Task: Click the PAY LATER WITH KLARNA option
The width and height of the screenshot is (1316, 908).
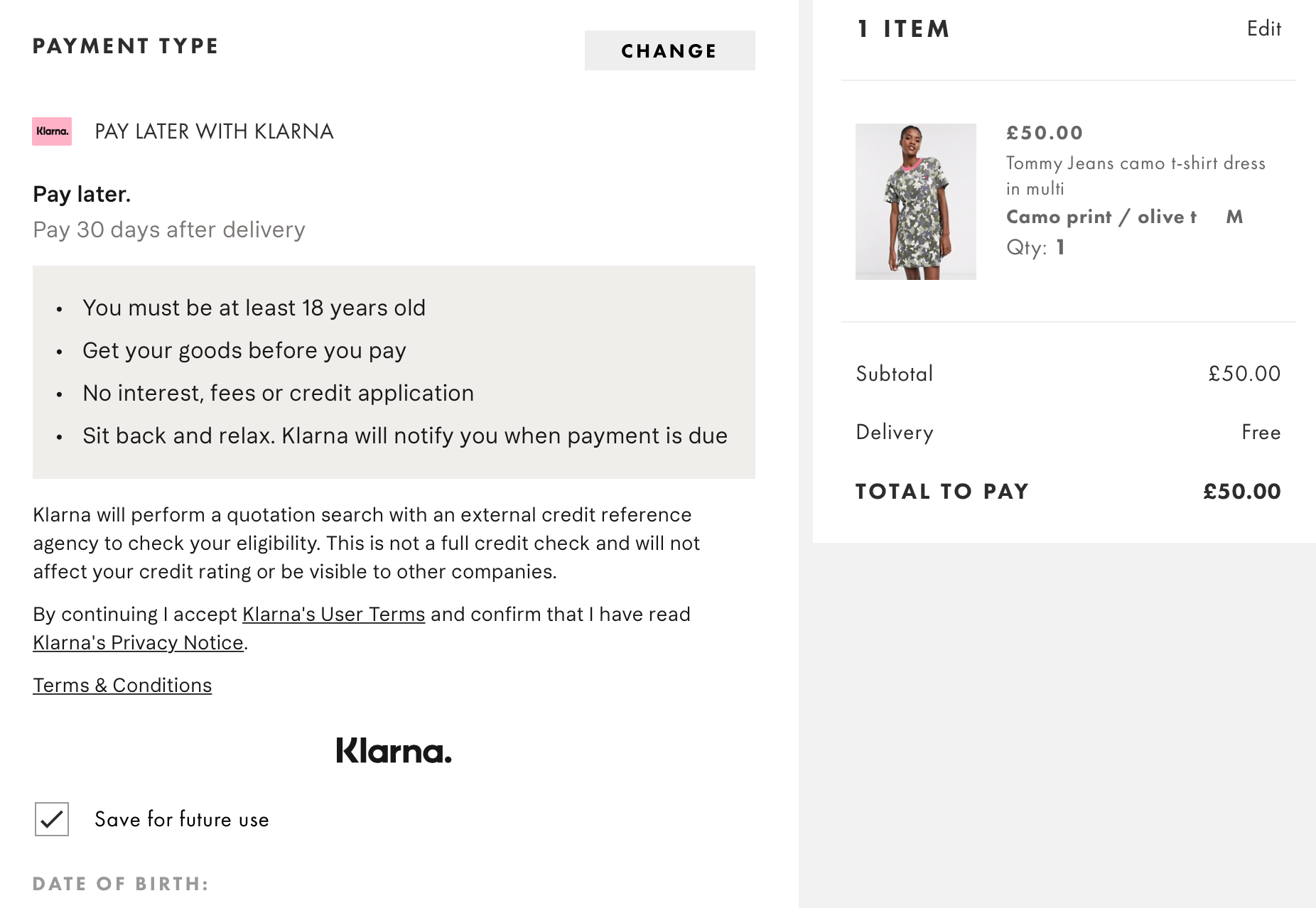Action: coord(214,131)
